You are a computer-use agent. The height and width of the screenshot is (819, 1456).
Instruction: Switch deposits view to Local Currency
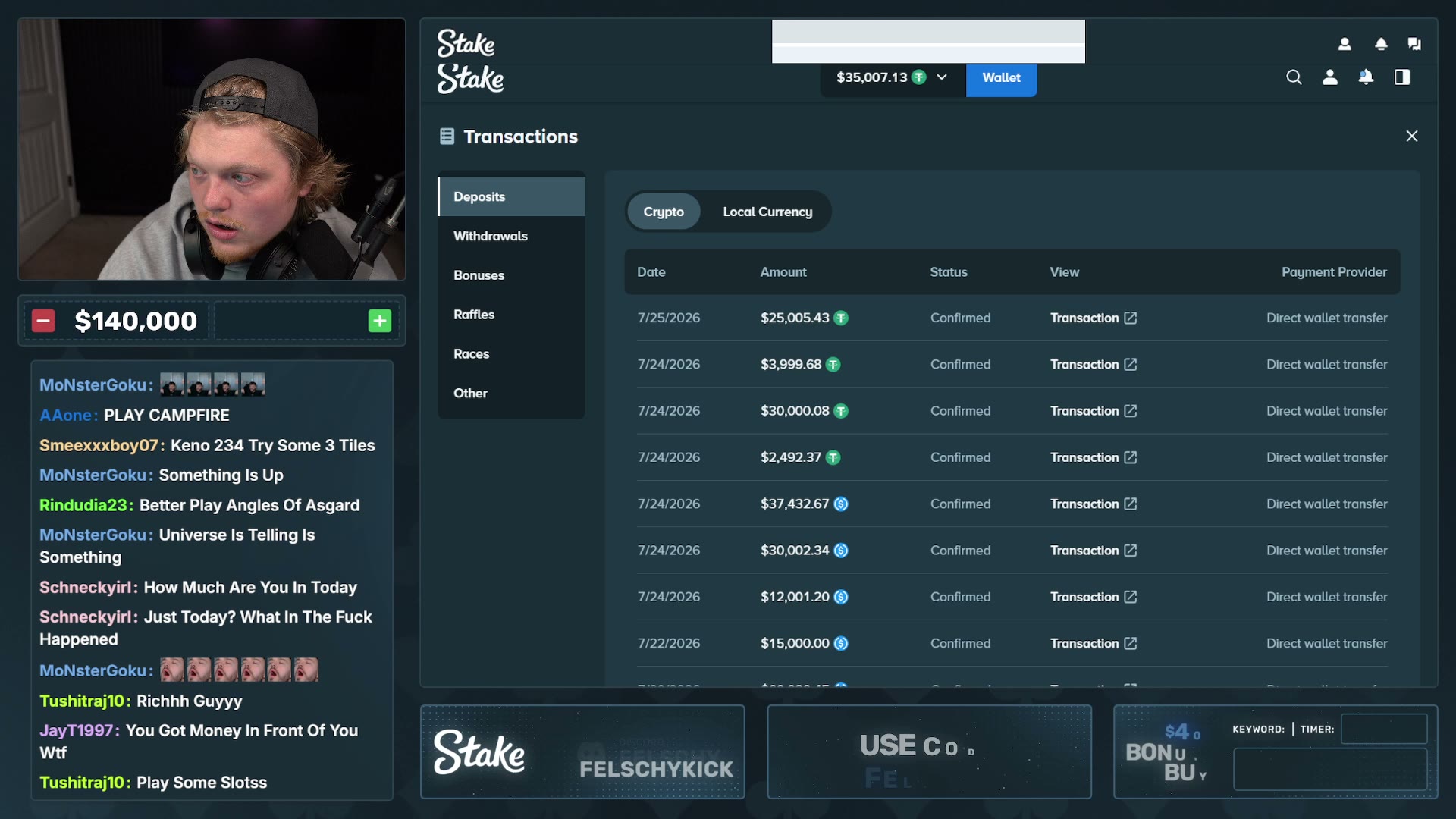(x=767, y=212)
